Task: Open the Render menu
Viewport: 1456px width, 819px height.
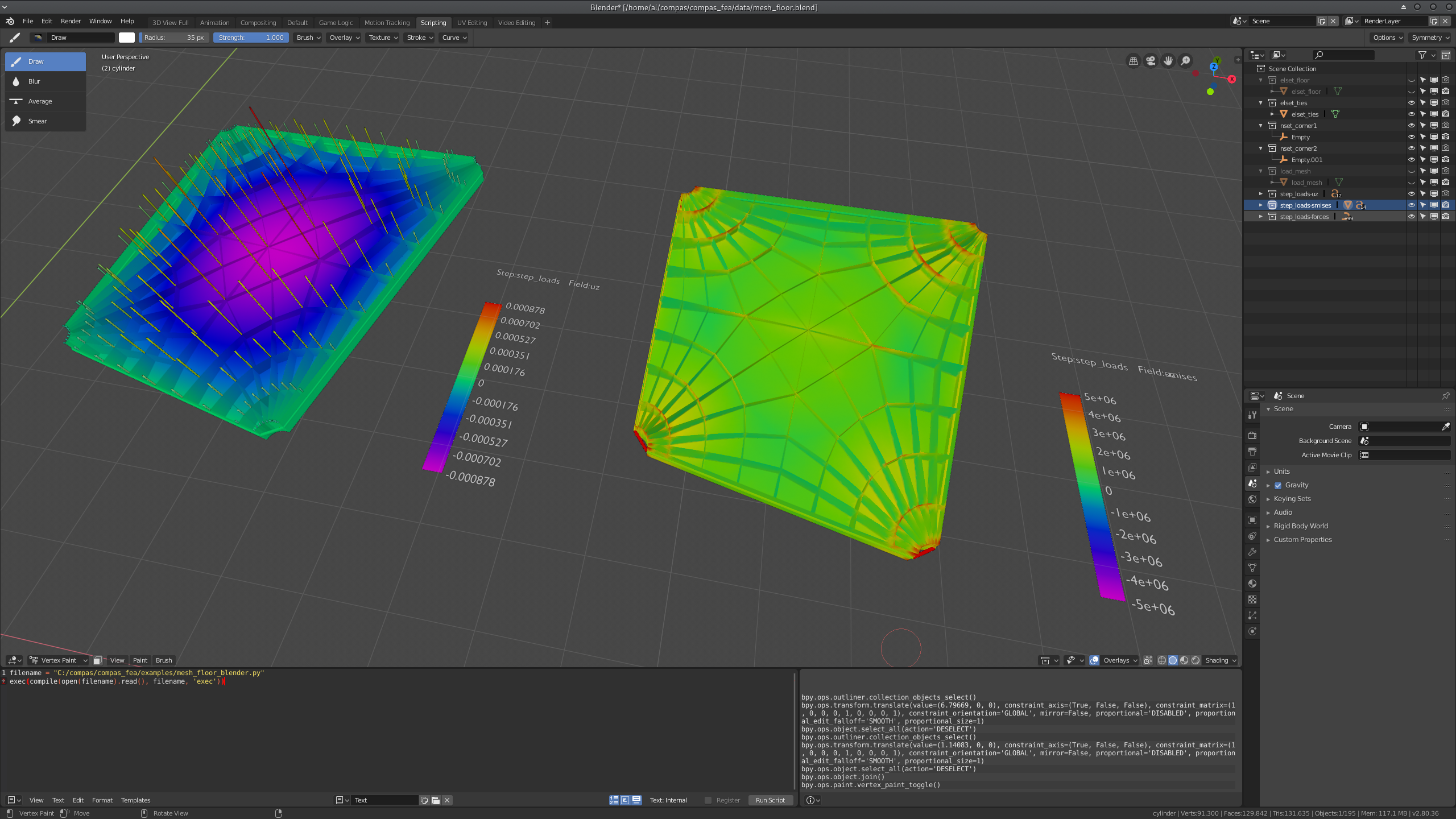Action: click(71, 21)
